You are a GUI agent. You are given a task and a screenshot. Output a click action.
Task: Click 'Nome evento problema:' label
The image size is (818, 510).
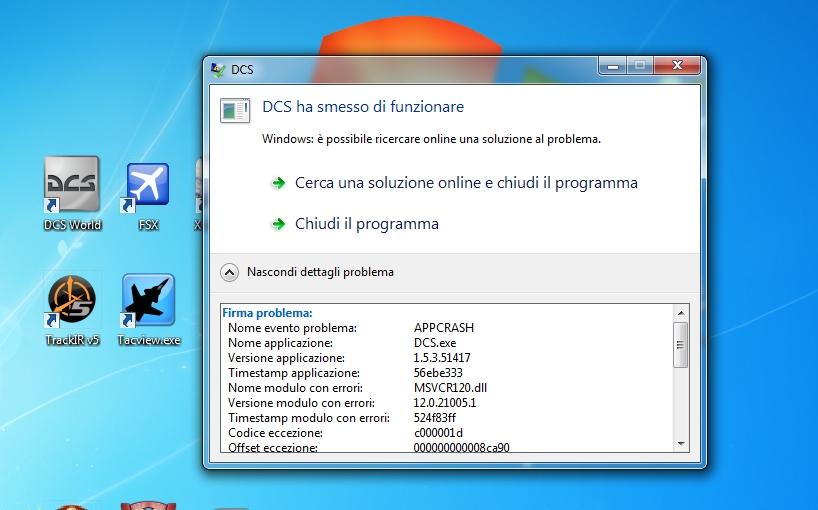(292, 328)
